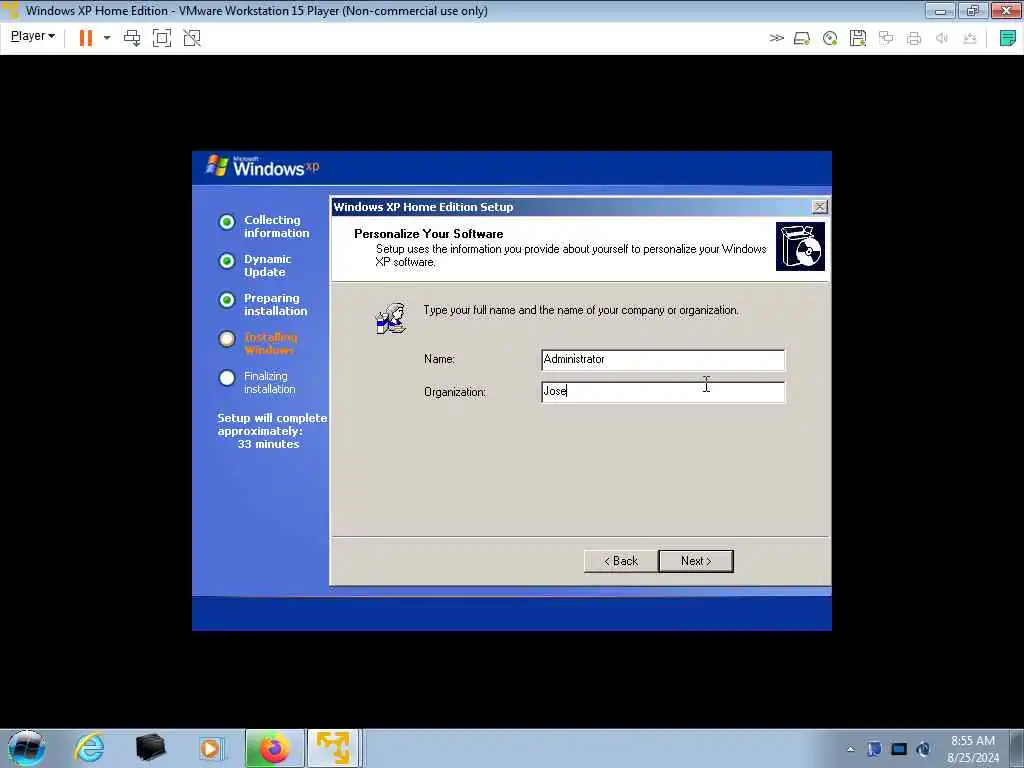Open the Player menu
The height and width of the screenshot is (768, 1024).
33,37
